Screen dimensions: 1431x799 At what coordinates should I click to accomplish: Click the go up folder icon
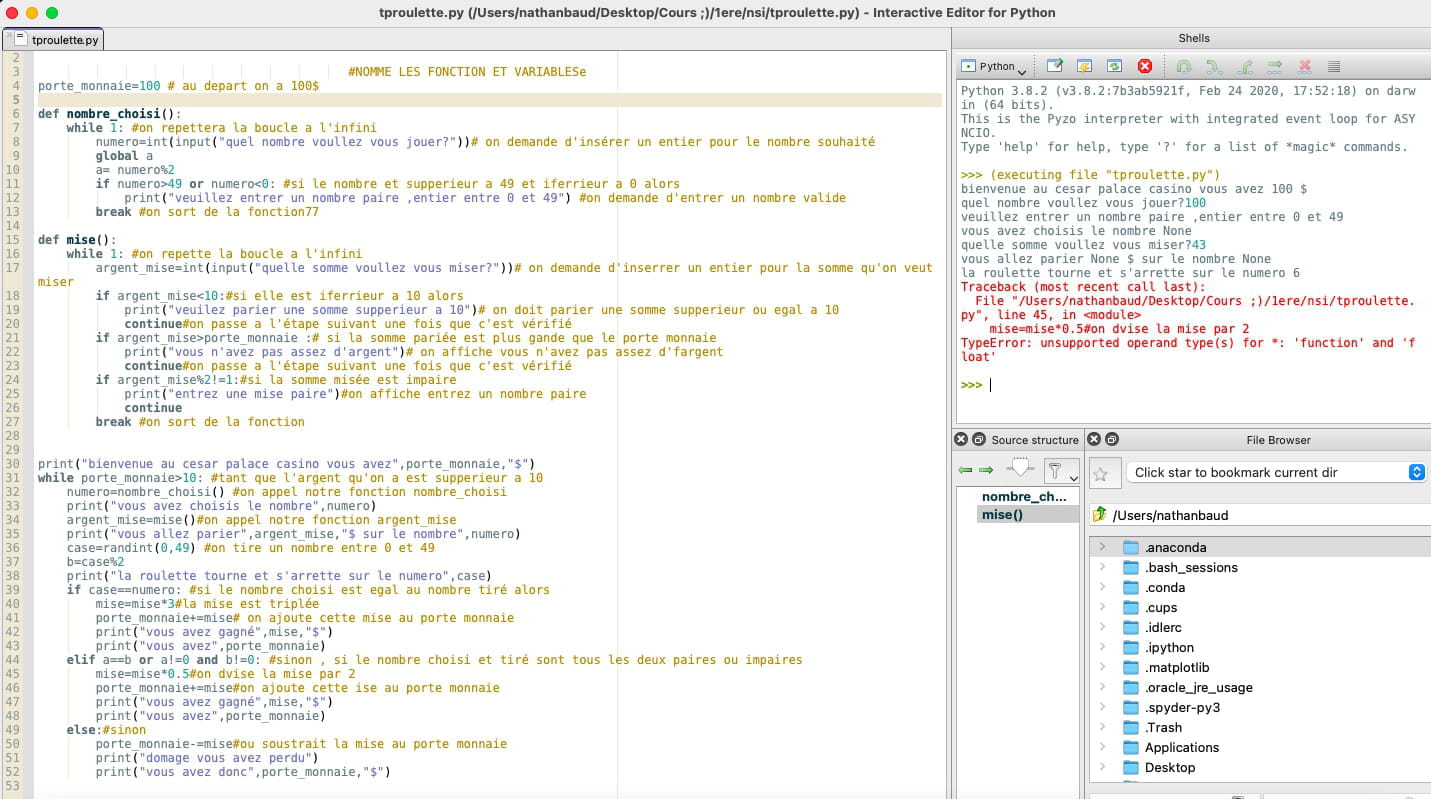[1100, 515]
